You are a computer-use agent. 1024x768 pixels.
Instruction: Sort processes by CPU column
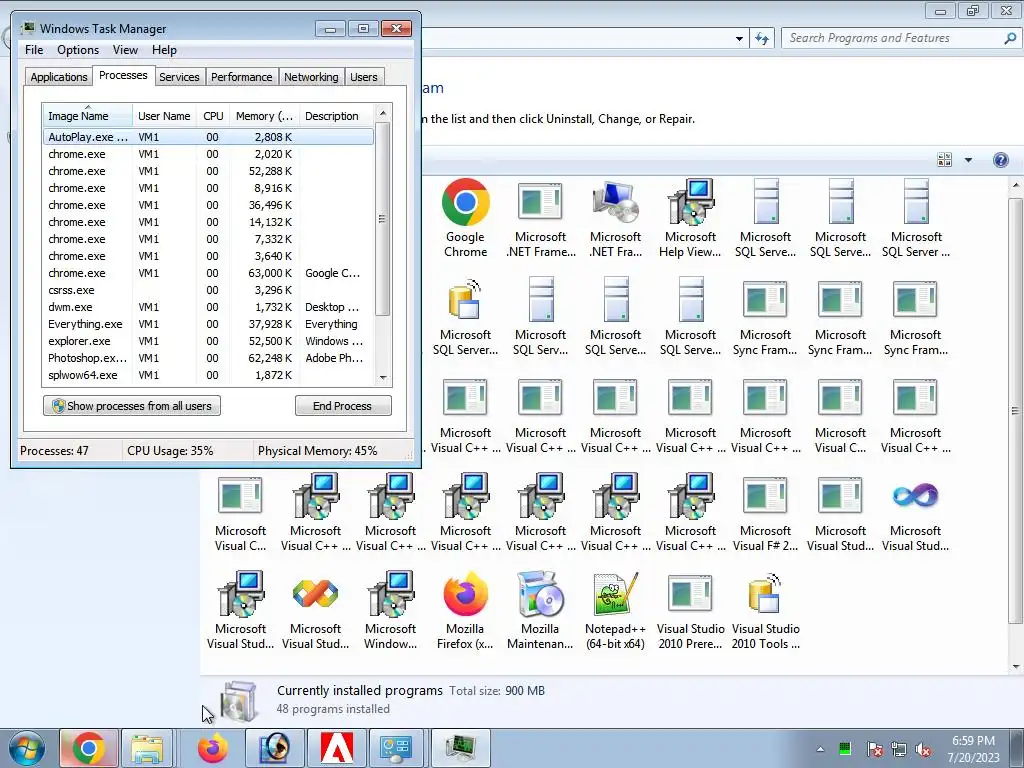pos(213,116)
